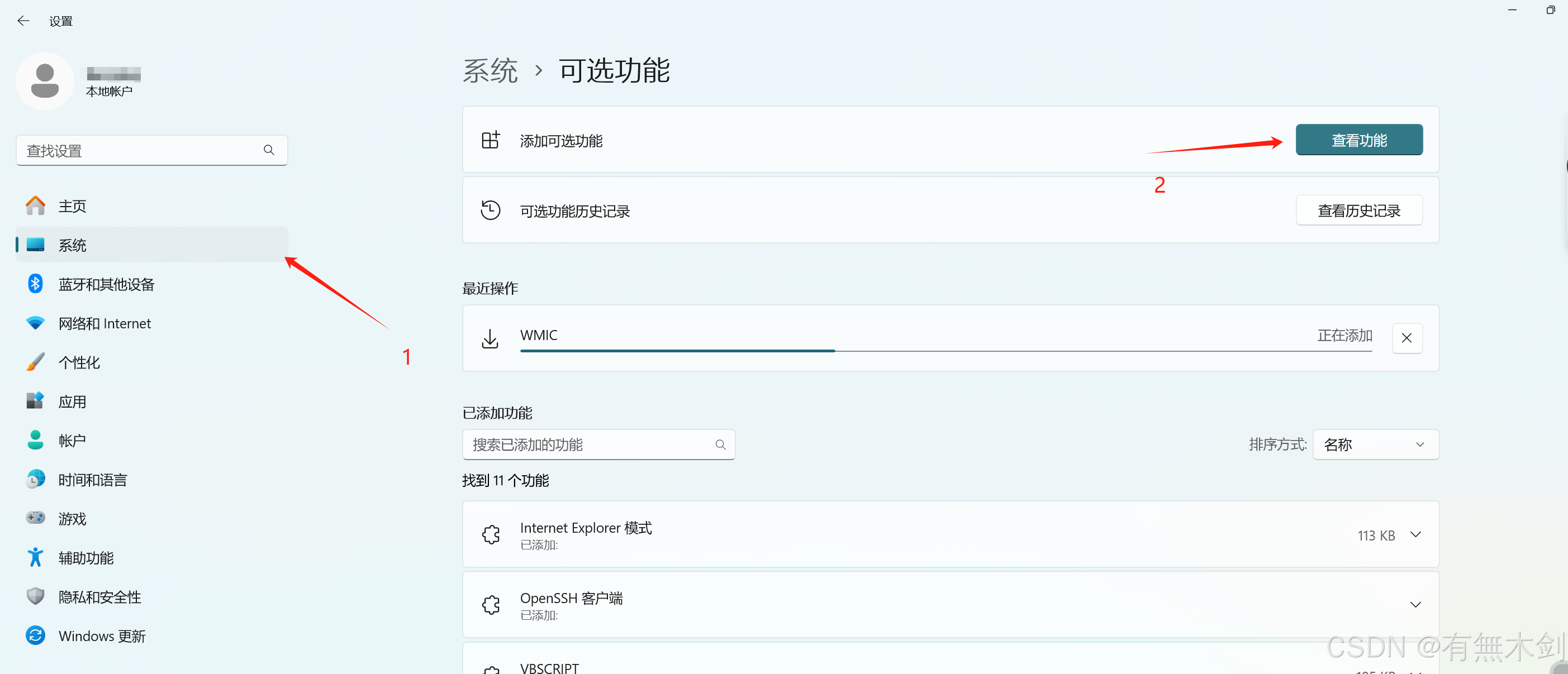This screenshot has height=674, width=1568.
Task: Click search icon in 搜索已添加的功能 field
Action: click(x=720, y=444)
